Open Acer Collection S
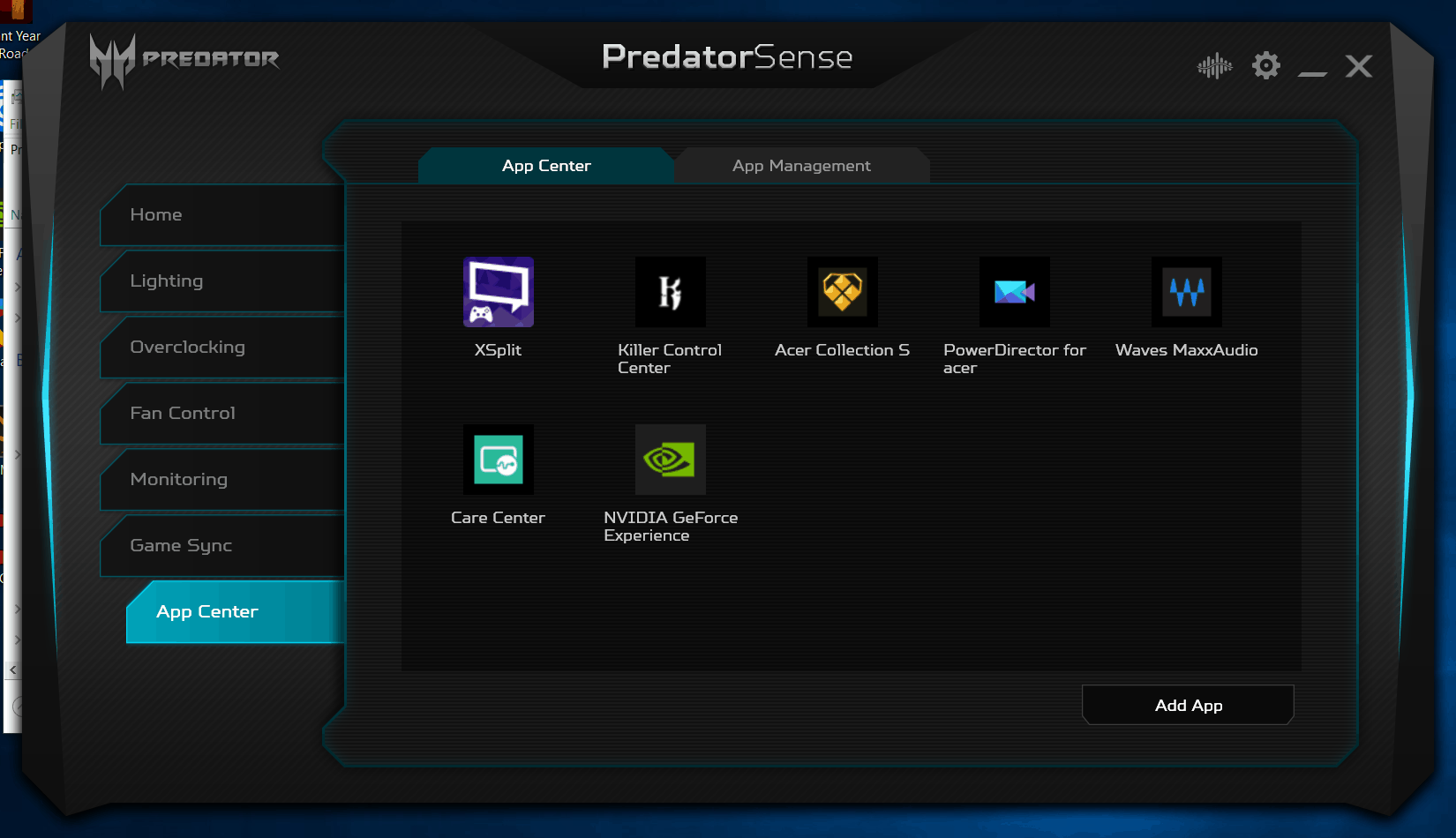Screen dimensions: 1456x838 (x=842, y=292)
